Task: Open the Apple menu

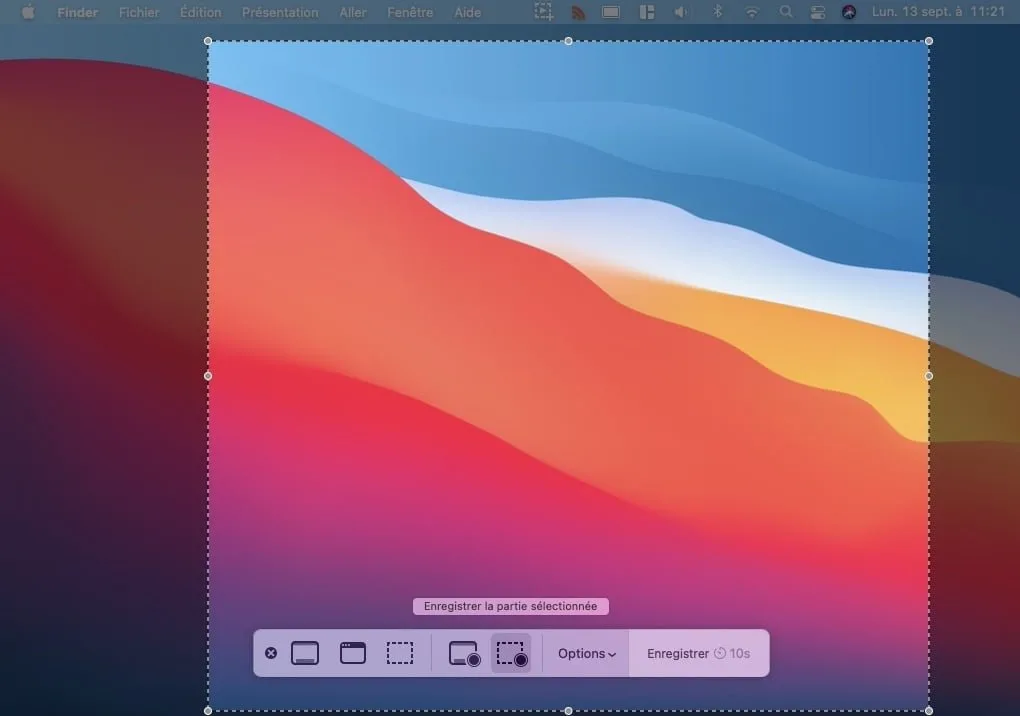Action: click(x=28, y=12)
